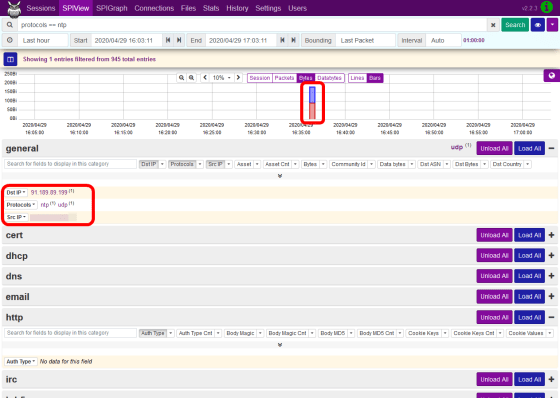Pan the timeline graph left
Viewport: 560px width, 398px height.
coord(205,78)
